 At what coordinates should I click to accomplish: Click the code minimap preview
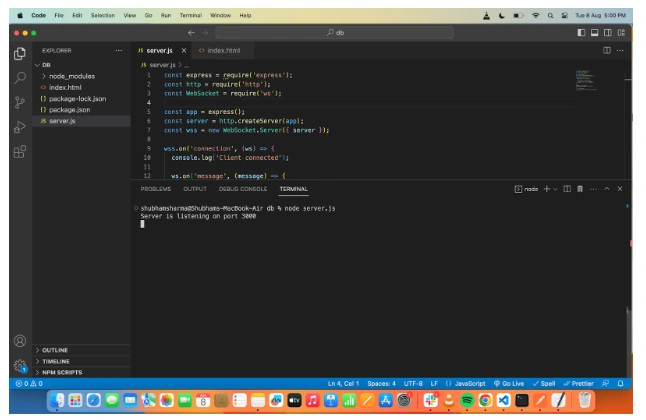pos(586,80)
